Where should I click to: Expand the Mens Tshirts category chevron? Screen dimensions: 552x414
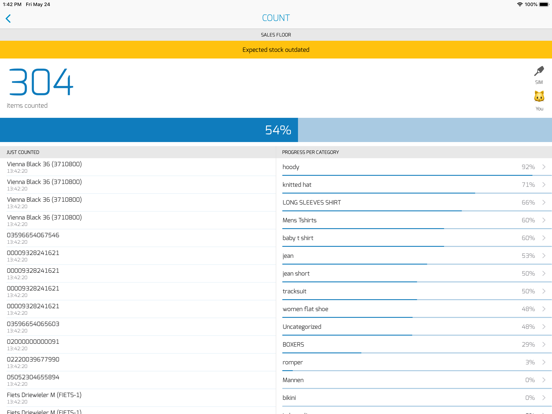click(544, 220)
